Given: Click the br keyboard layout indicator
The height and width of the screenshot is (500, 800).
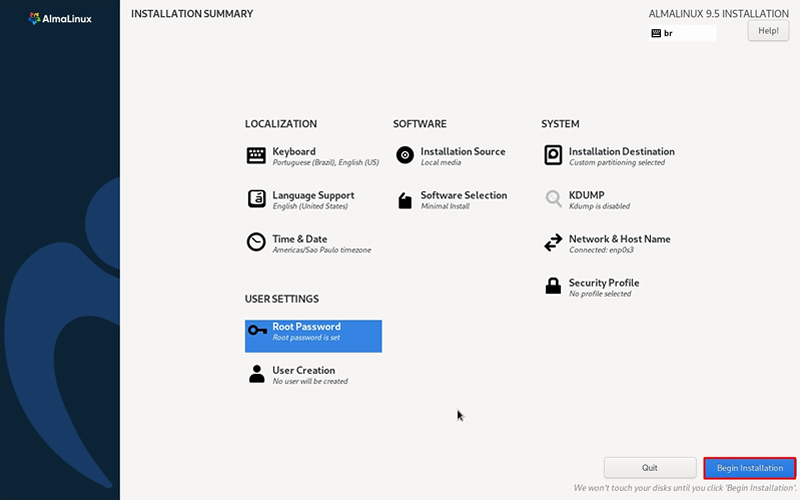Looking at the screenshot, I should 683,33.
